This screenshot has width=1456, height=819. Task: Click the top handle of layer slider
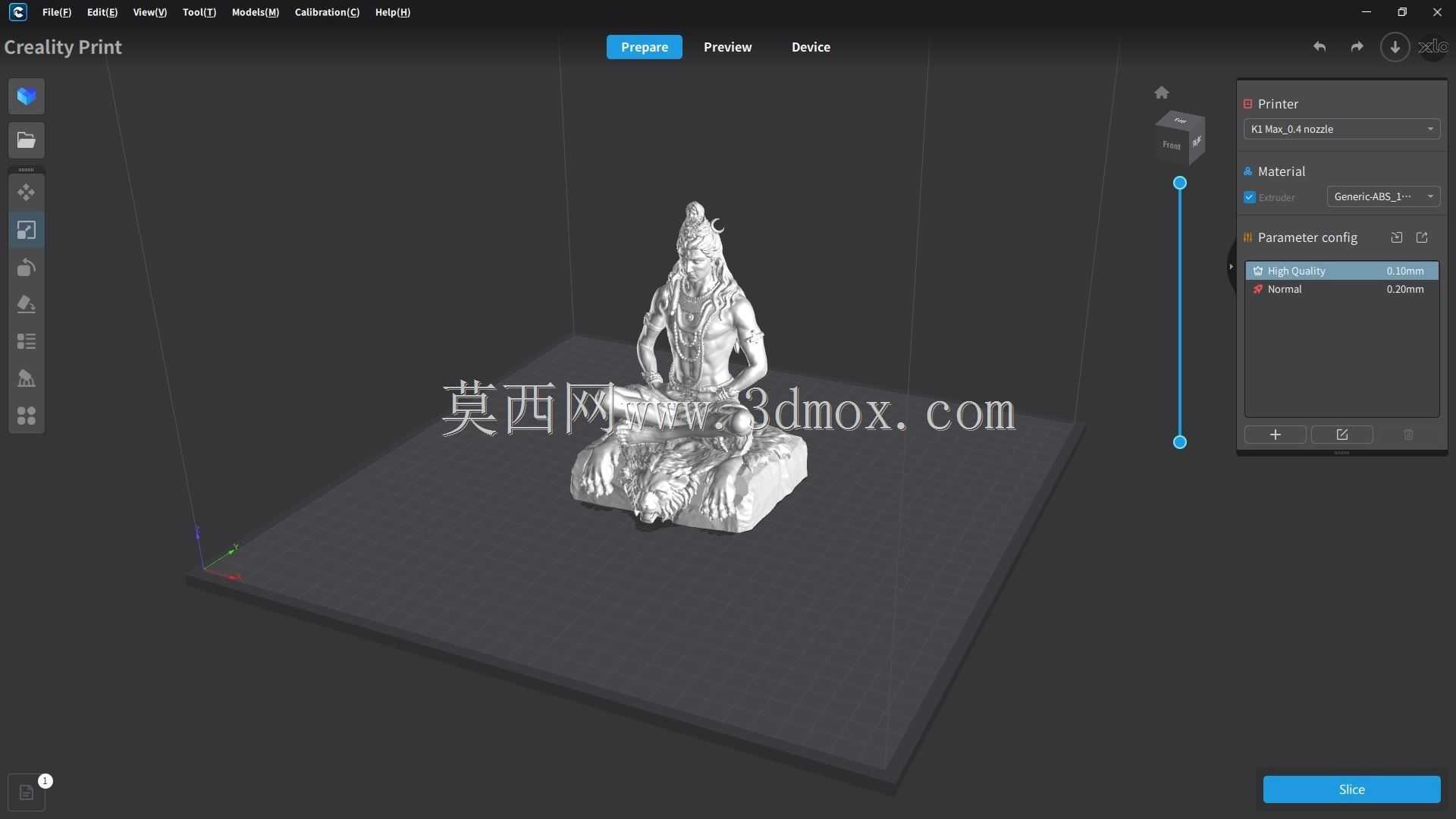[x=1180, y=183]
